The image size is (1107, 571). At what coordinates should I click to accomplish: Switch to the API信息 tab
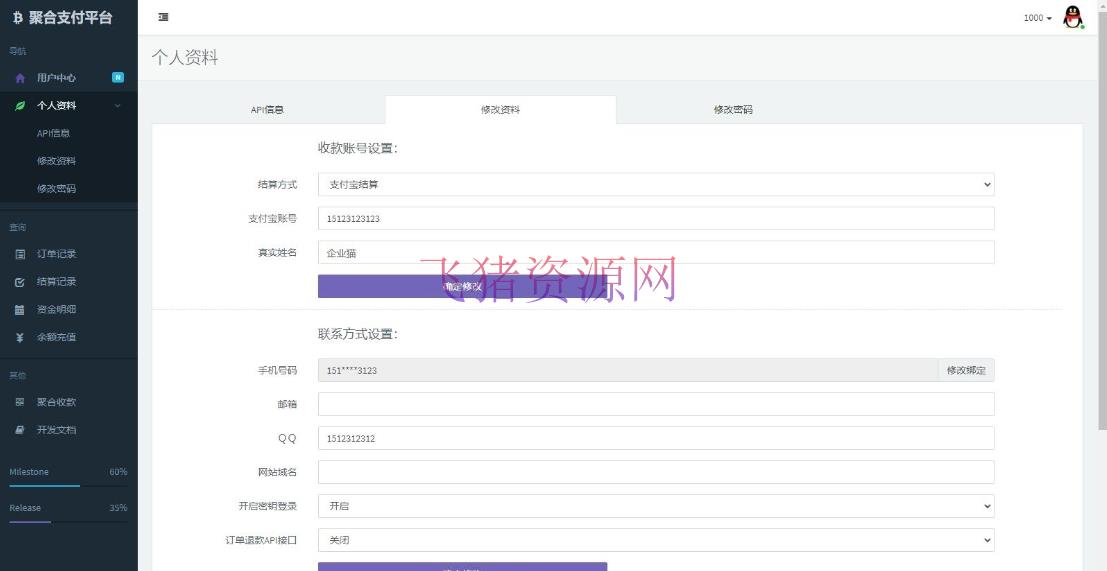click(268, 110)
